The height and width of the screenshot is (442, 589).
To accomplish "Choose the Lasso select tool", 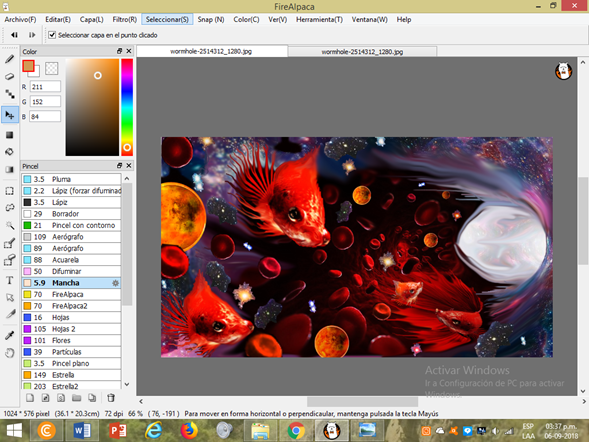I will pos(9,208).
